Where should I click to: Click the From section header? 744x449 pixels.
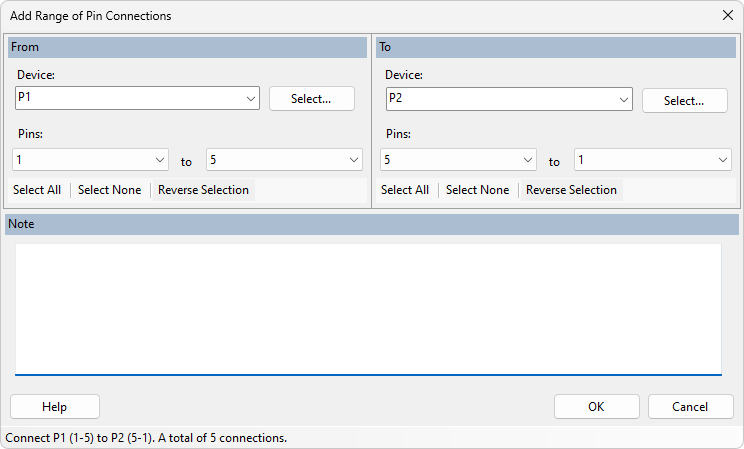pos(187,47)
